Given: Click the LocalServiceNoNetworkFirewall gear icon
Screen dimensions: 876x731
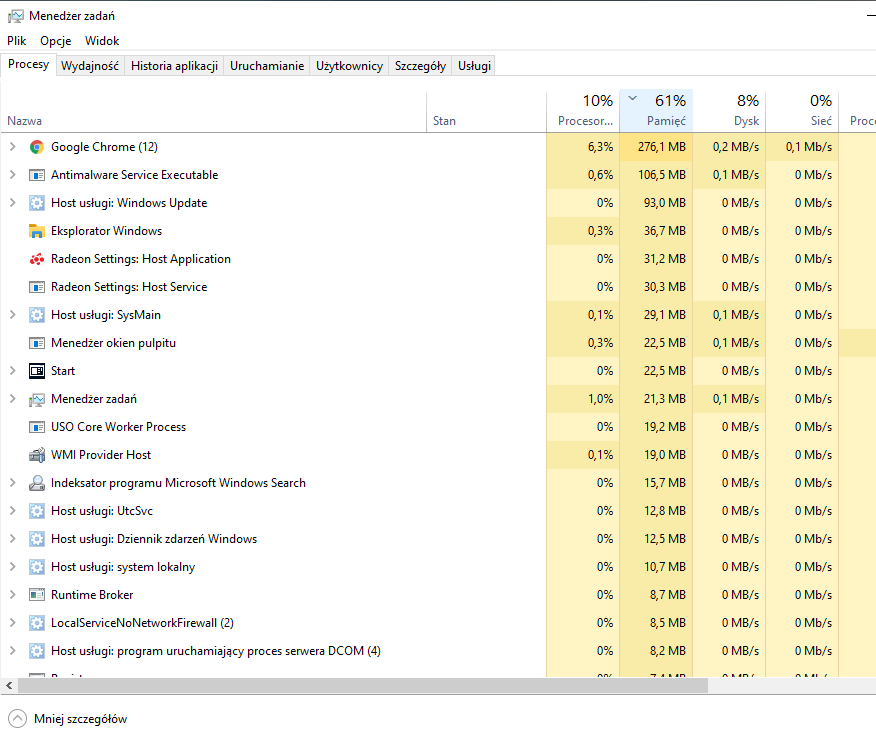Looking at the screenshot, I should pyautogui.click(x=37, y=623).
